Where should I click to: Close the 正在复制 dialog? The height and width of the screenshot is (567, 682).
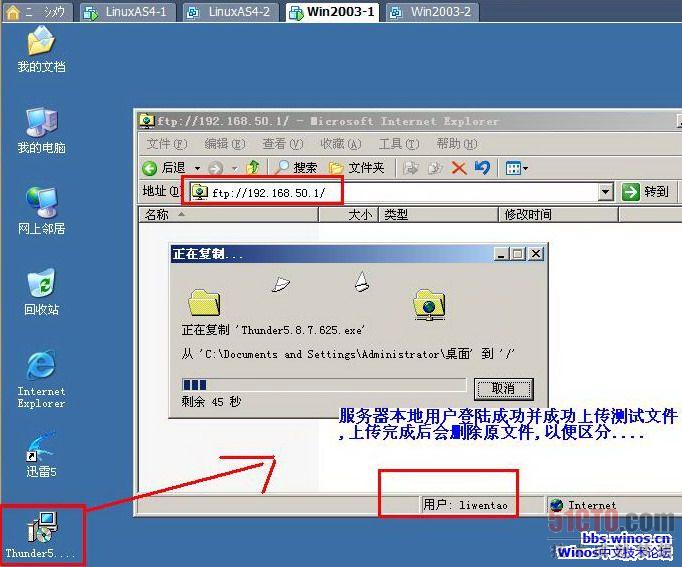tap(536, 254)
